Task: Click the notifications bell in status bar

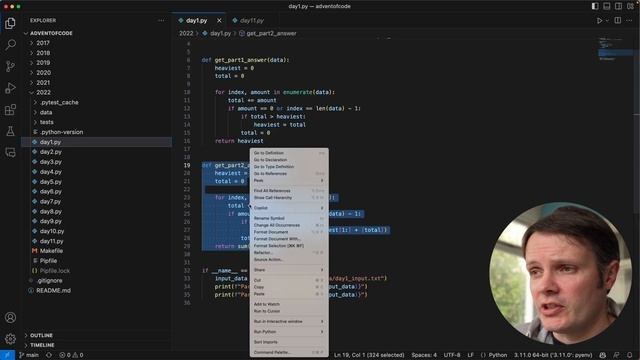Action: coord(630,355)
